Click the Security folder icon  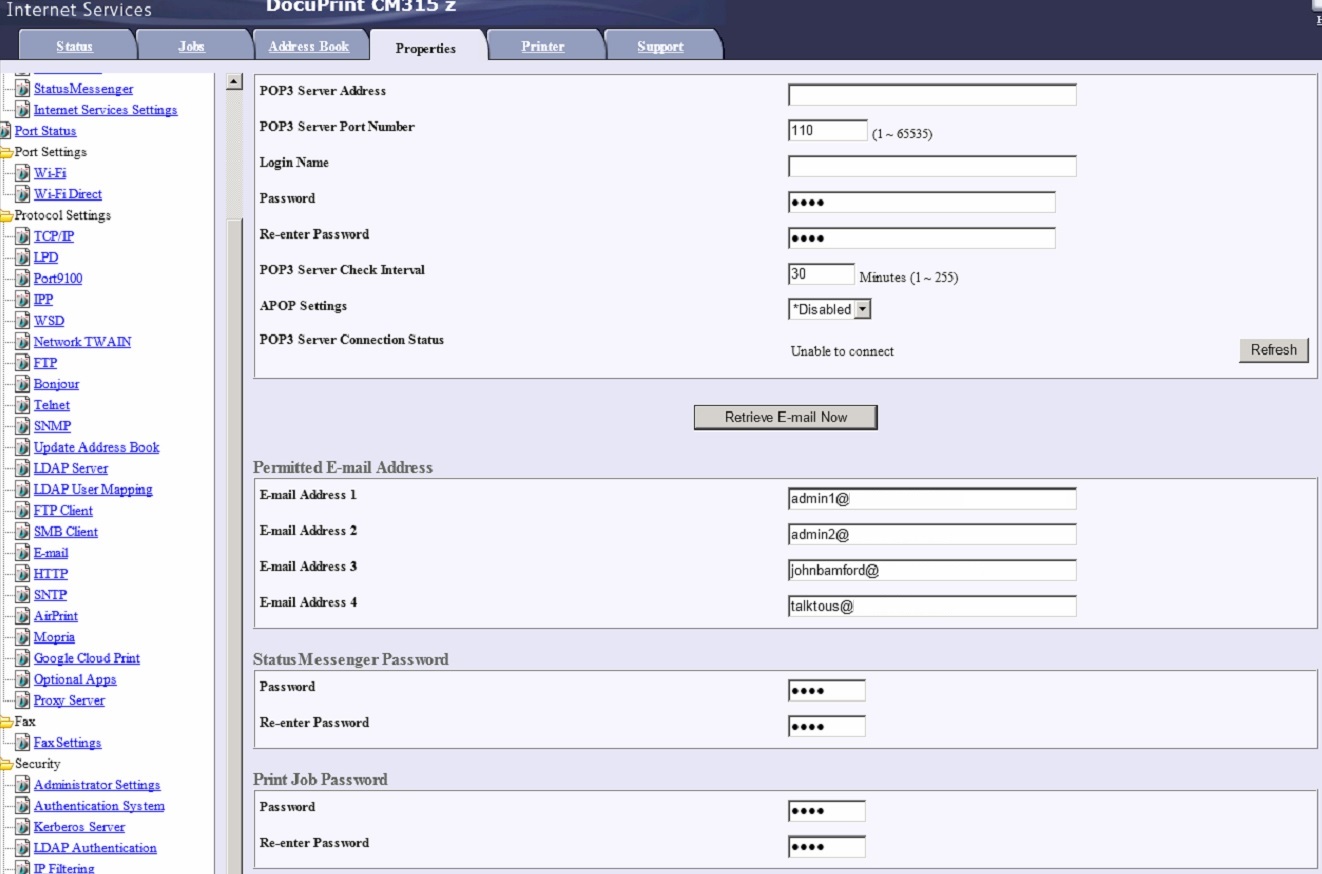6,764
